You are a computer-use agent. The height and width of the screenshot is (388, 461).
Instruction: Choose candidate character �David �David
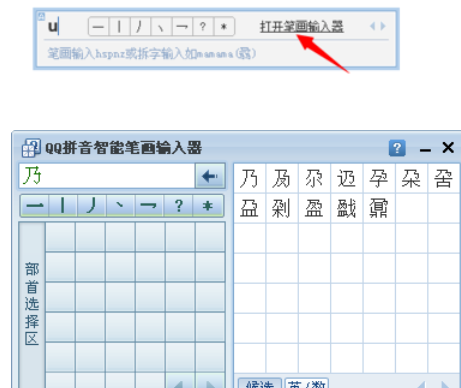[x=347, y=178]
